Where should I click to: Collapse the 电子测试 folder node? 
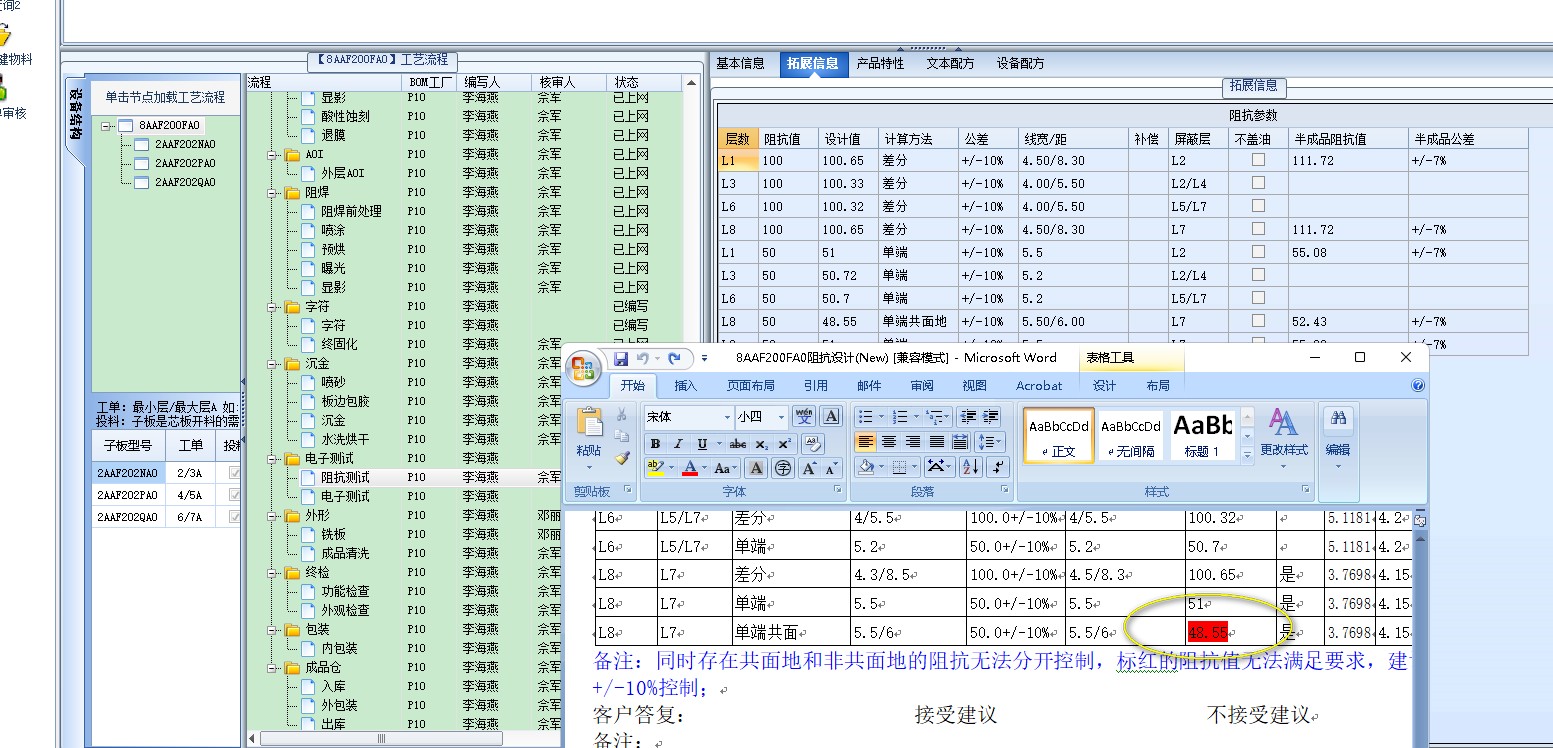[272, 459]
